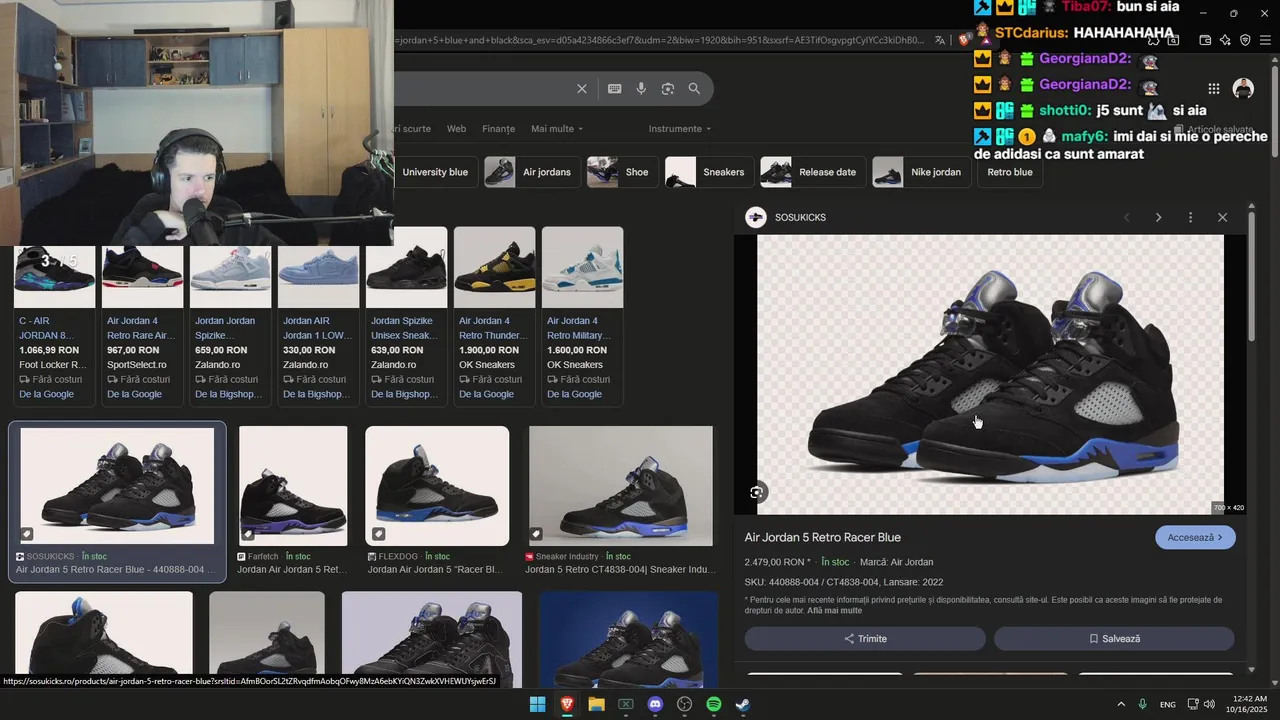Click the magnifier search icon
1280x720 pixels.
pos(694,89)
